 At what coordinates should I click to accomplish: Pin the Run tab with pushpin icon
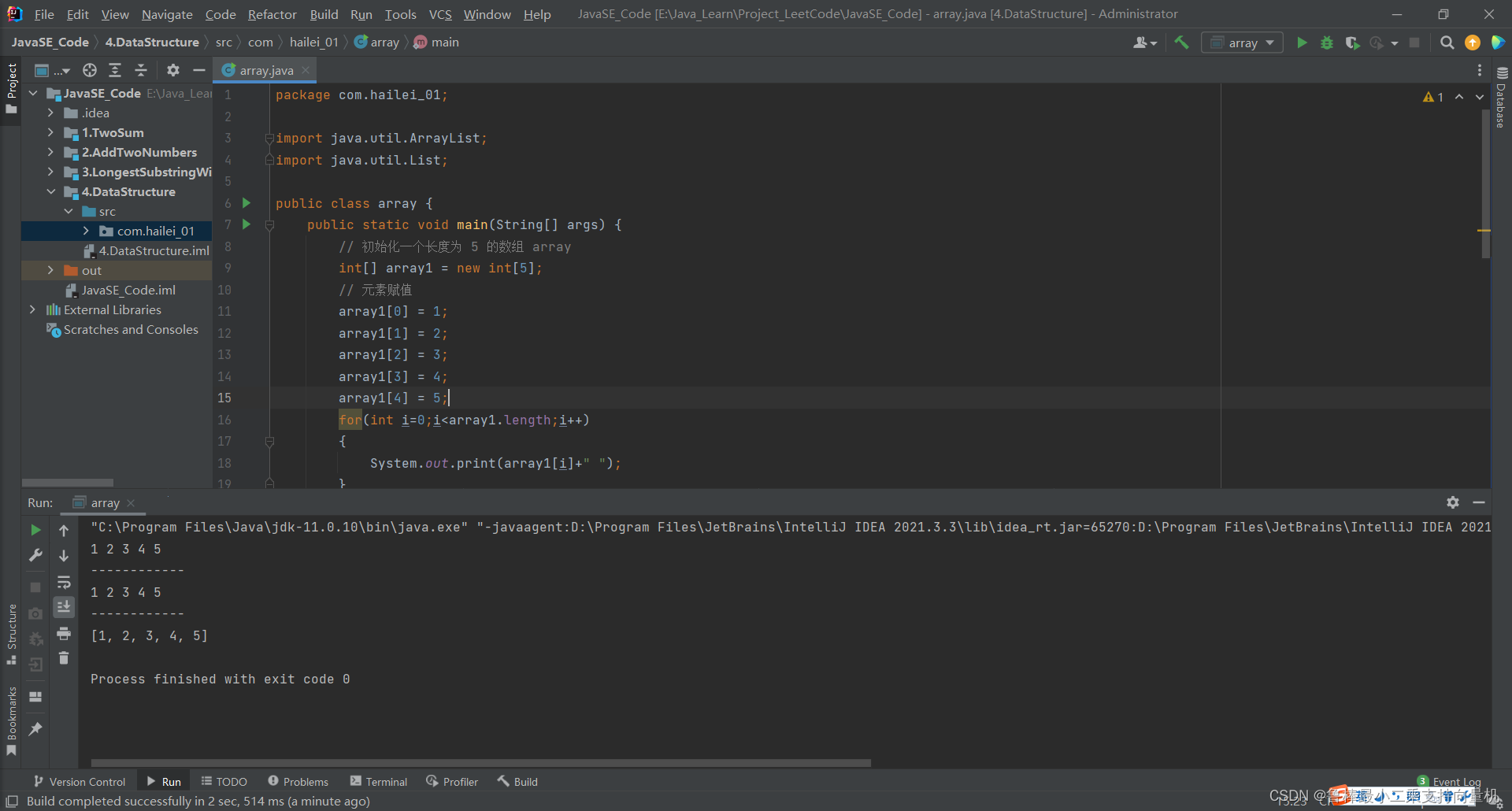(x=35, y=729)
